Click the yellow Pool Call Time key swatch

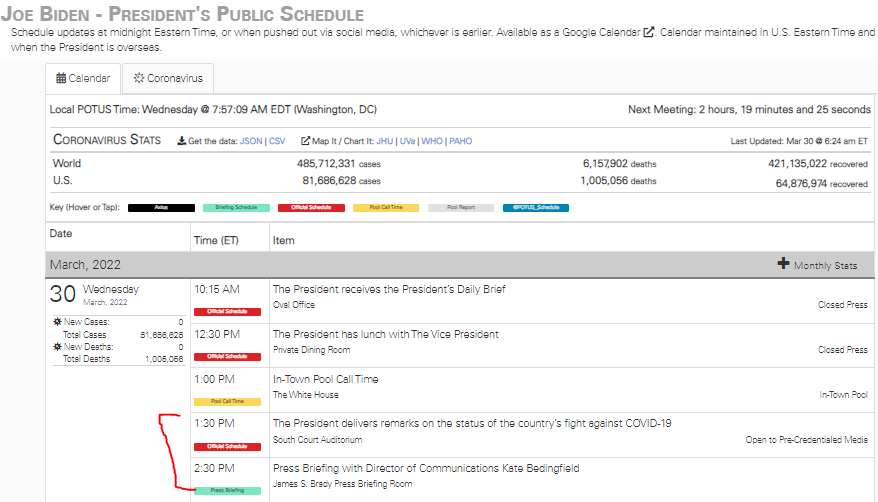point(386,208)
